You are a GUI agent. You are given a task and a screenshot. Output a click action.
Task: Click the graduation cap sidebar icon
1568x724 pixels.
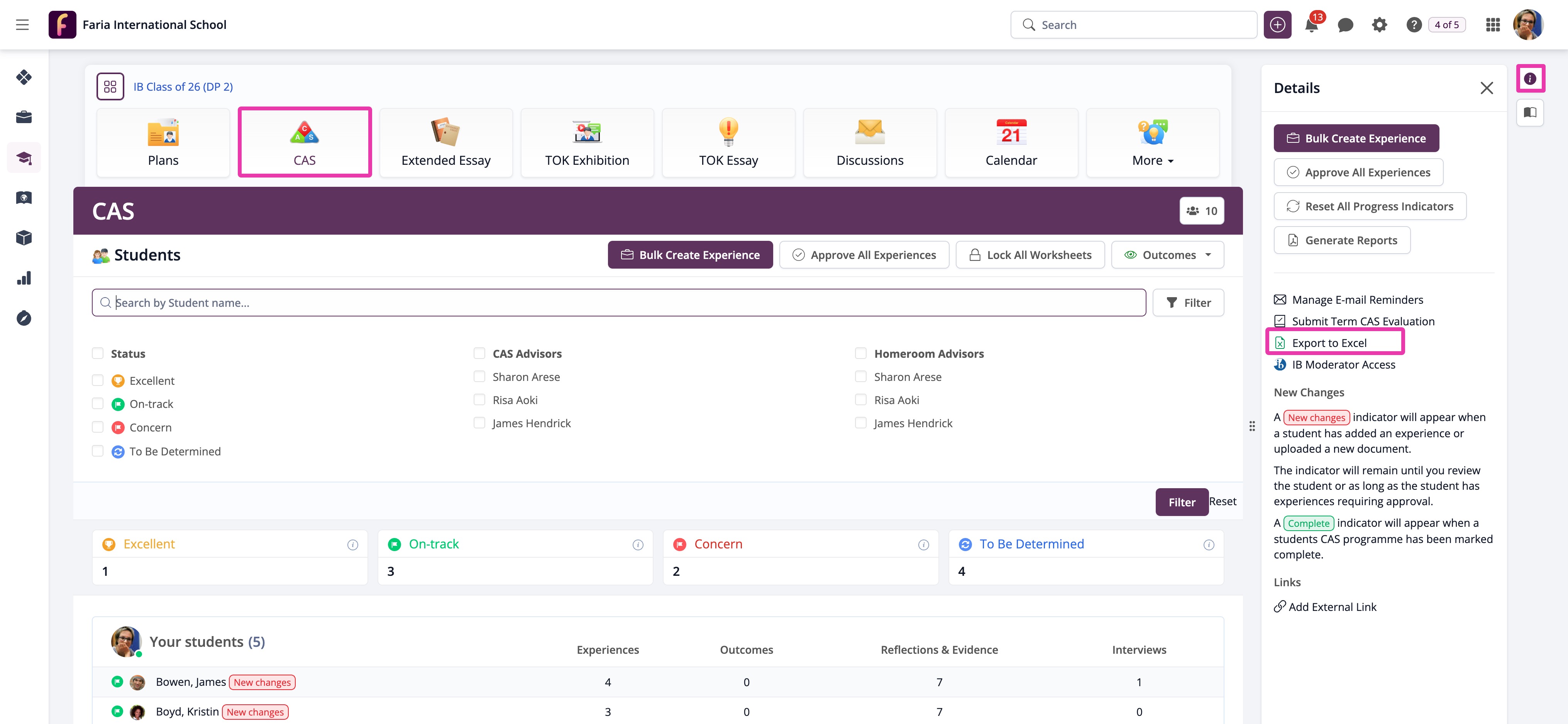coord(24,157)
